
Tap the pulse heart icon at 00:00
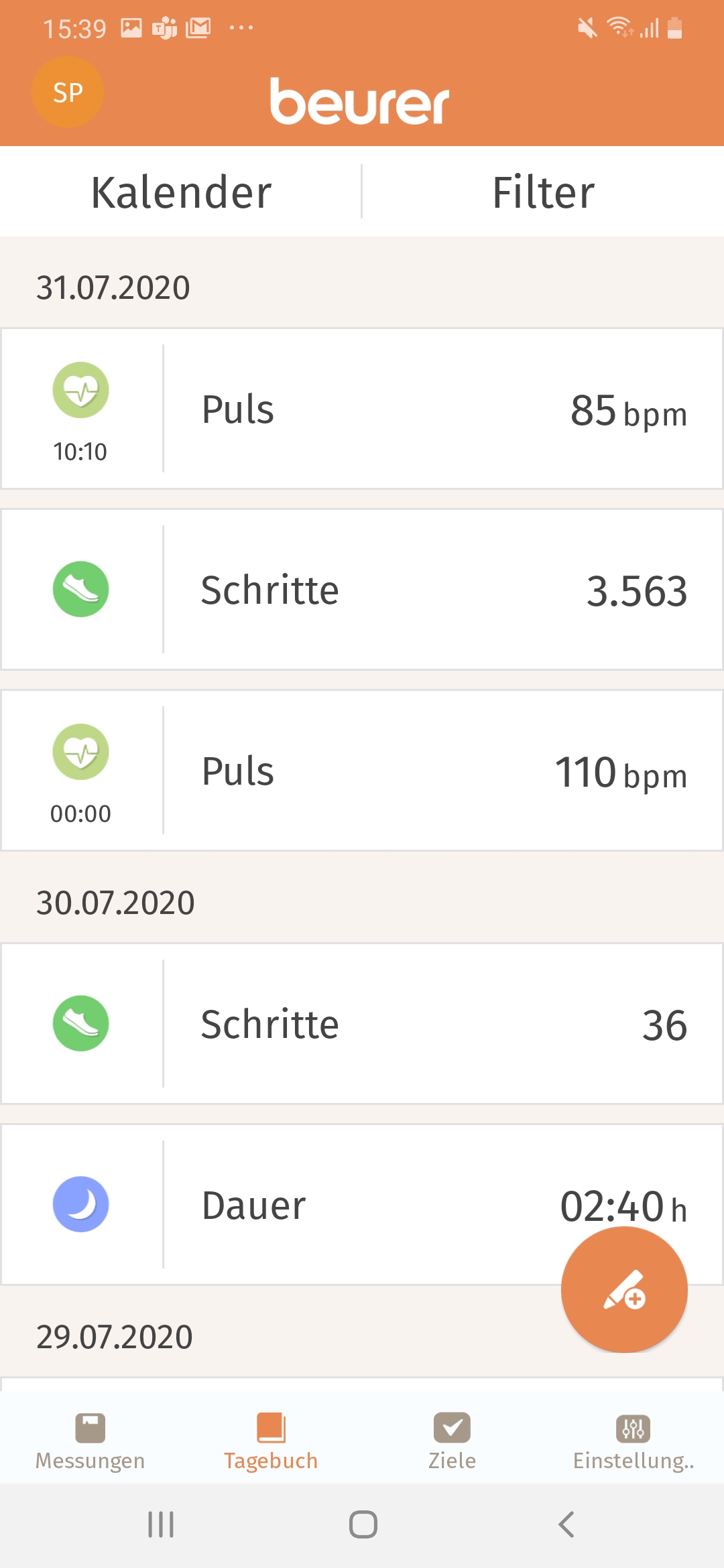[81, 752]
